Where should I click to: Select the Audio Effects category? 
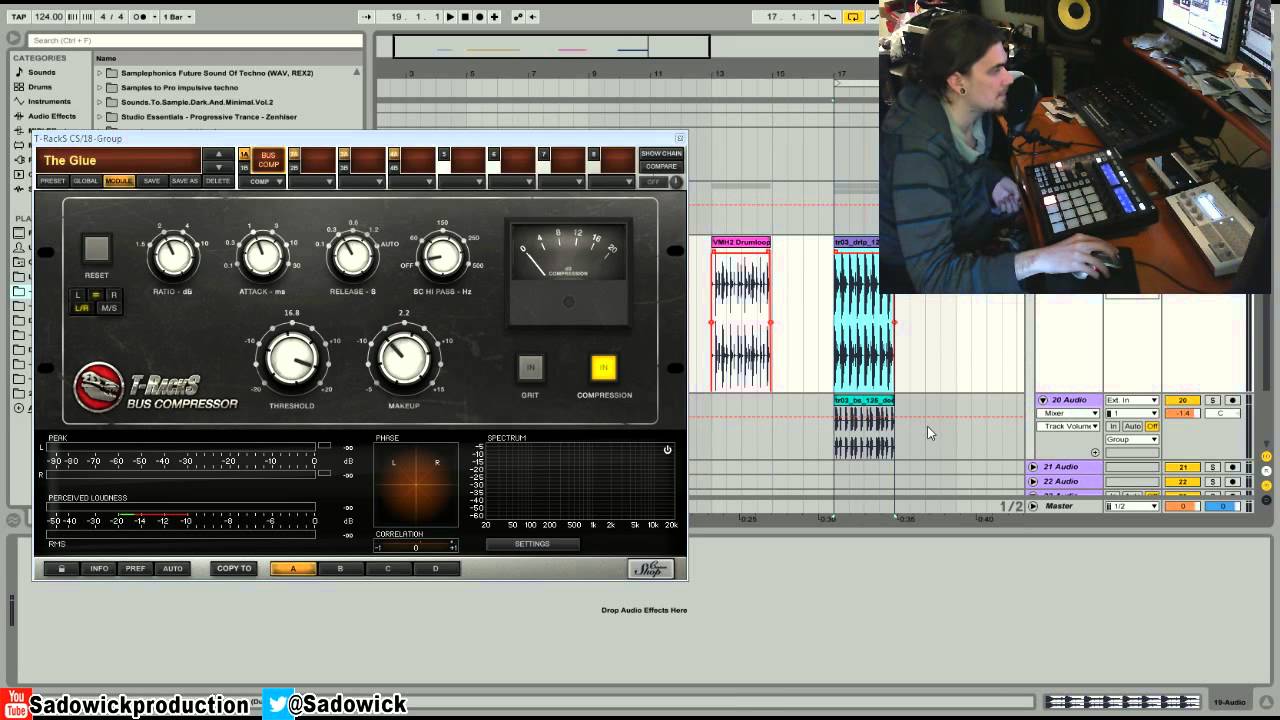51,116
